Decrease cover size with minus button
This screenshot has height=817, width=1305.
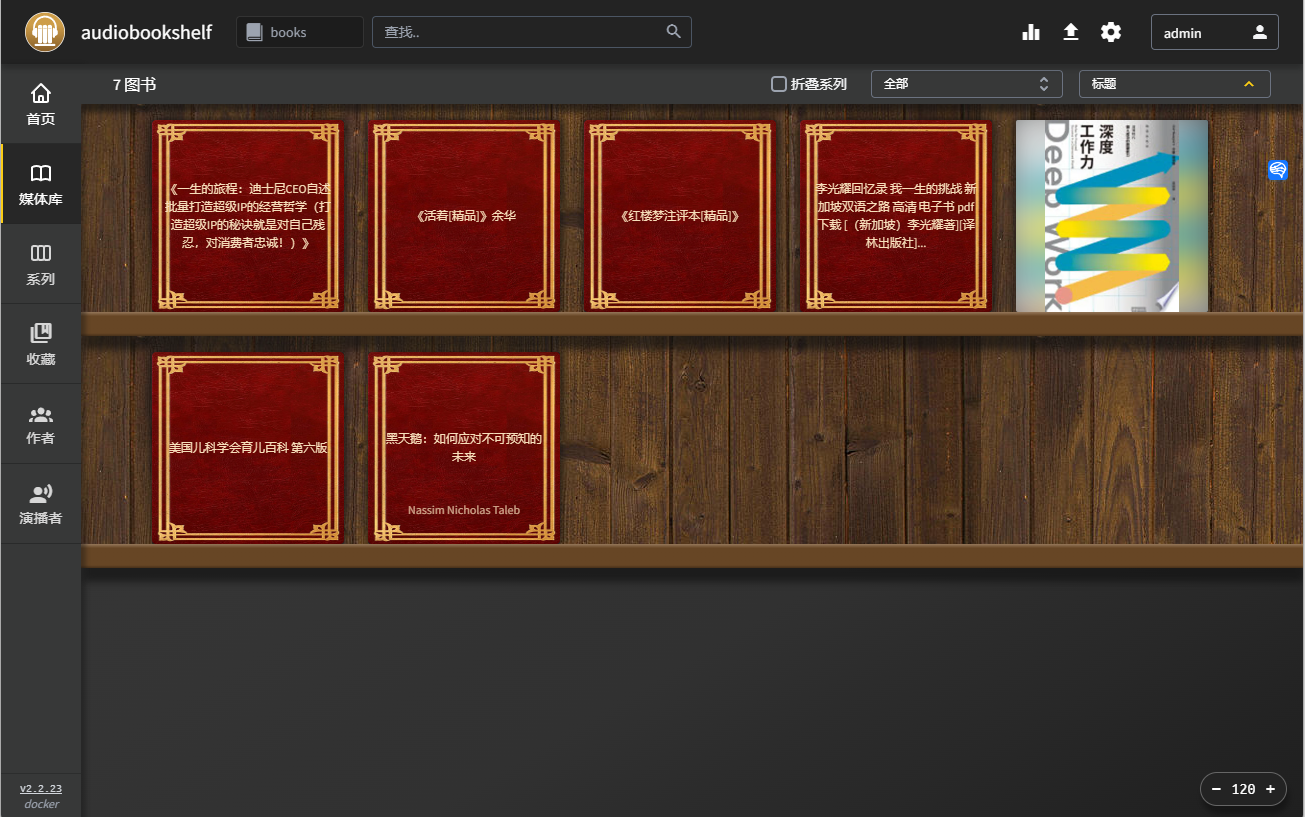[x=1216, y=789]
